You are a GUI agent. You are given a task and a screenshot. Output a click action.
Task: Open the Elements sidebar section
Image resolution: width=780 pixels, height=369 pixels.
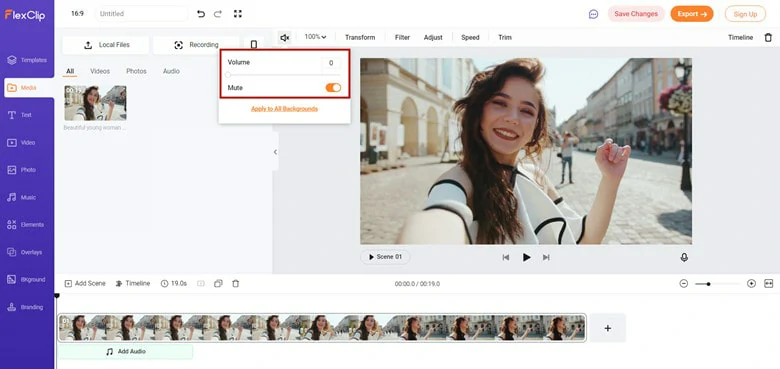(26, 225)
